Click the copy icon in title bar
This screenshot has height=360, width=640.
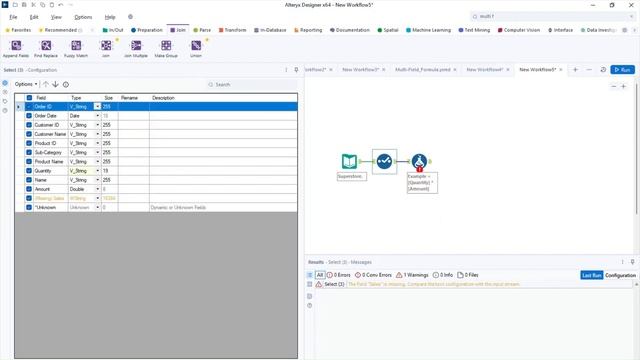pyautogui.click(x=42, y=5)
